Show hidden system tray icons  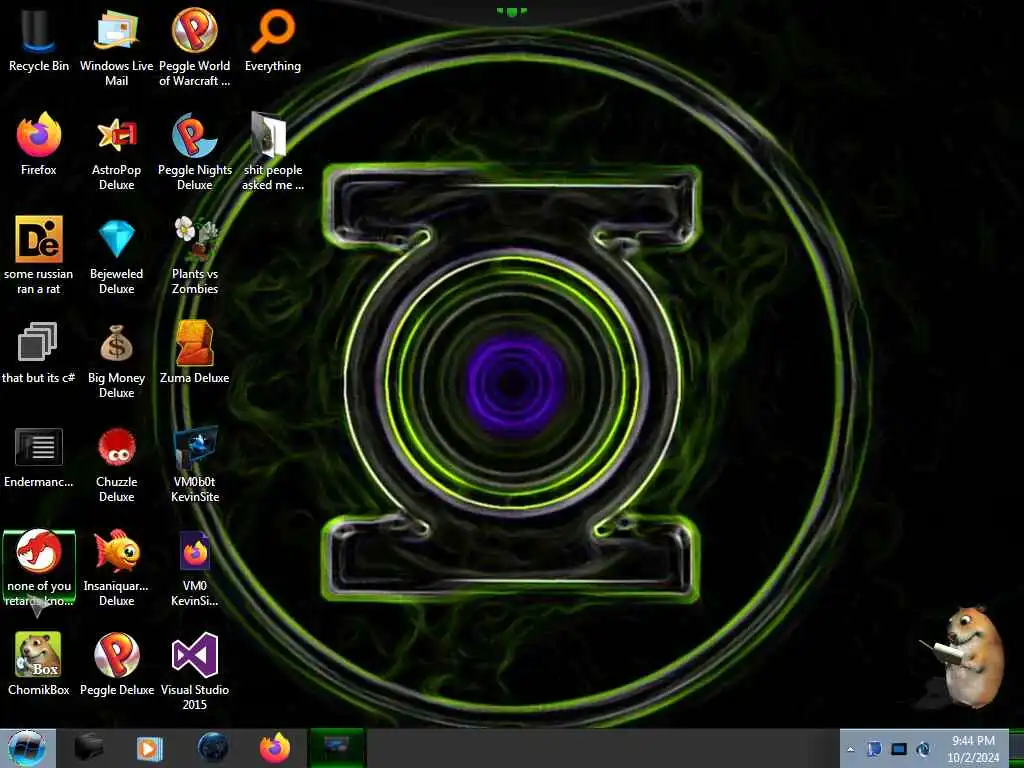(850, 750)
